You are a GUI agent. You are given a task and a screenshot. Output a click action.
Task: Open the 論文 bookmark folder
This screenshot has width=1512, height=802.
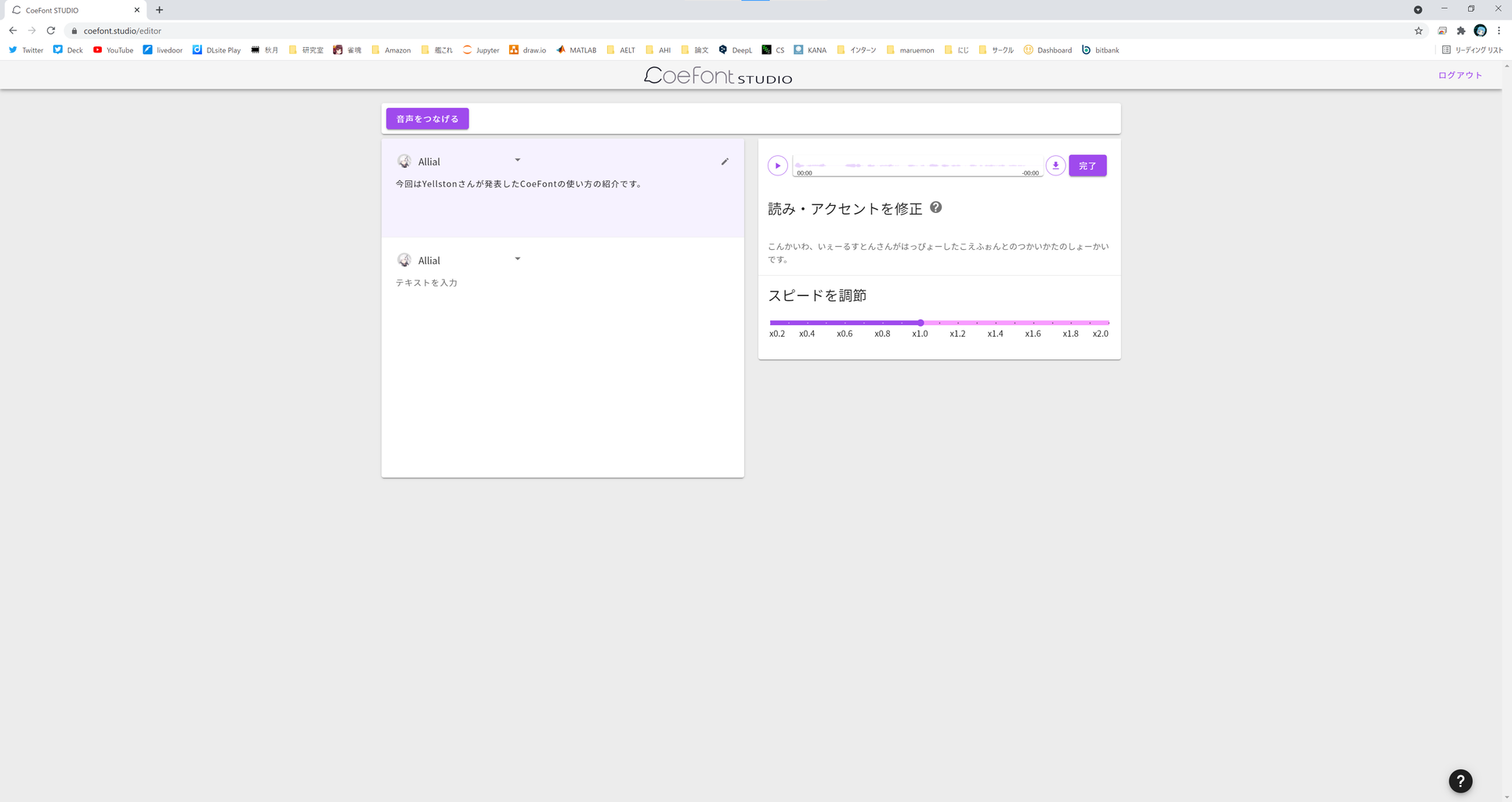coord(694,50)
